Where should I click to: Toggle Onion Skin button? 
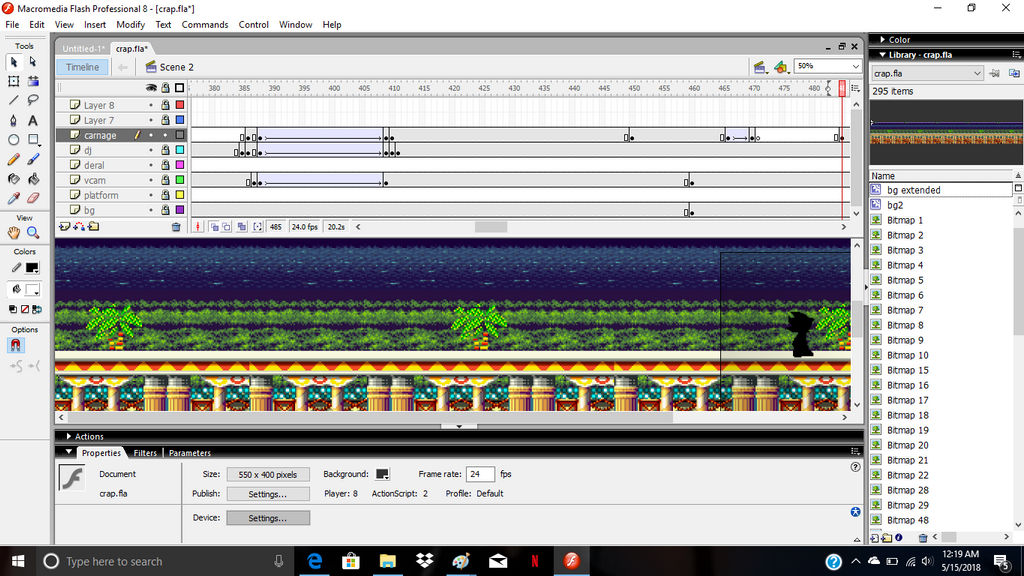coord(214,227)
